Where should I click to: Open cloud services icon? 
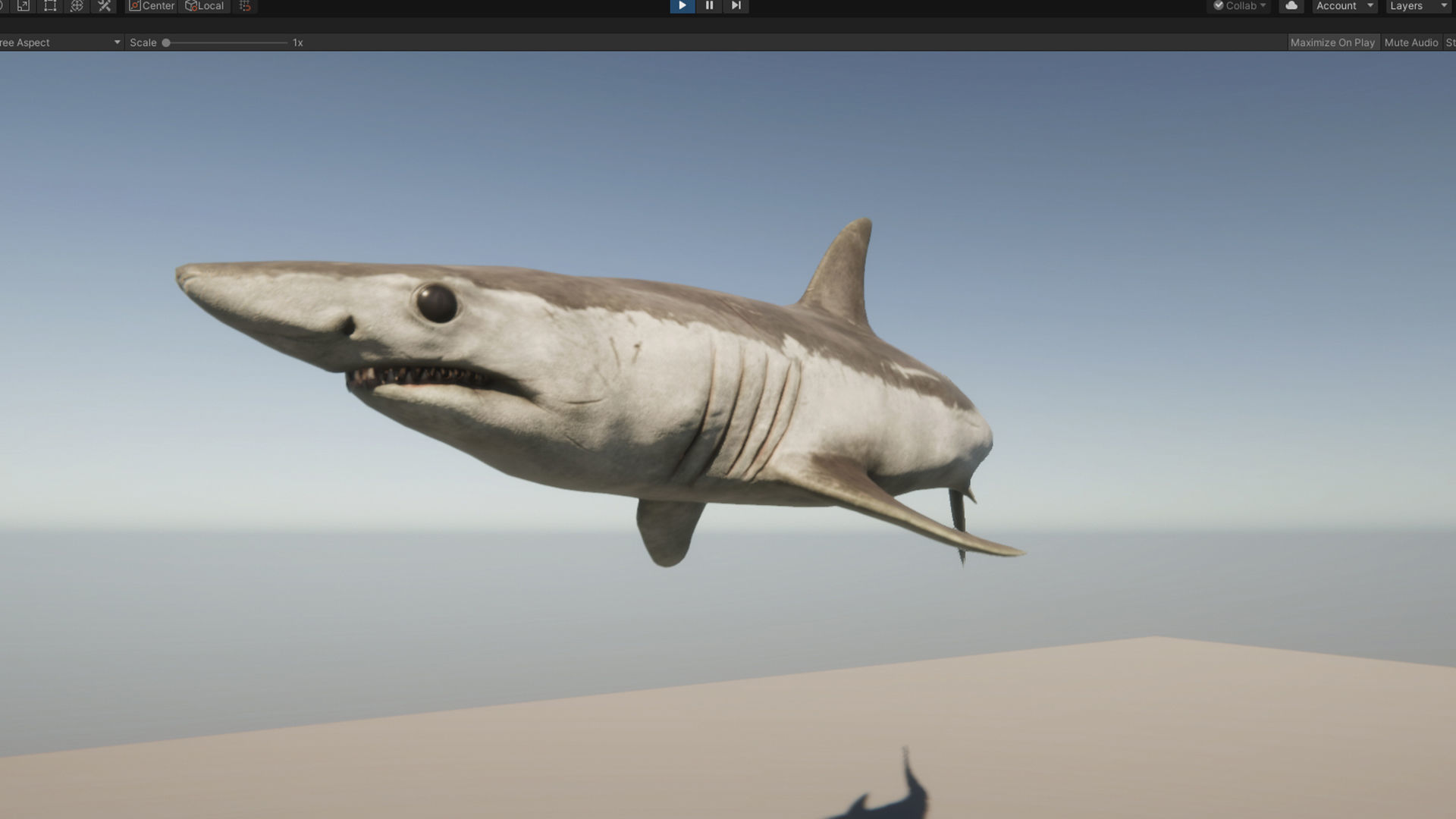1291,5
